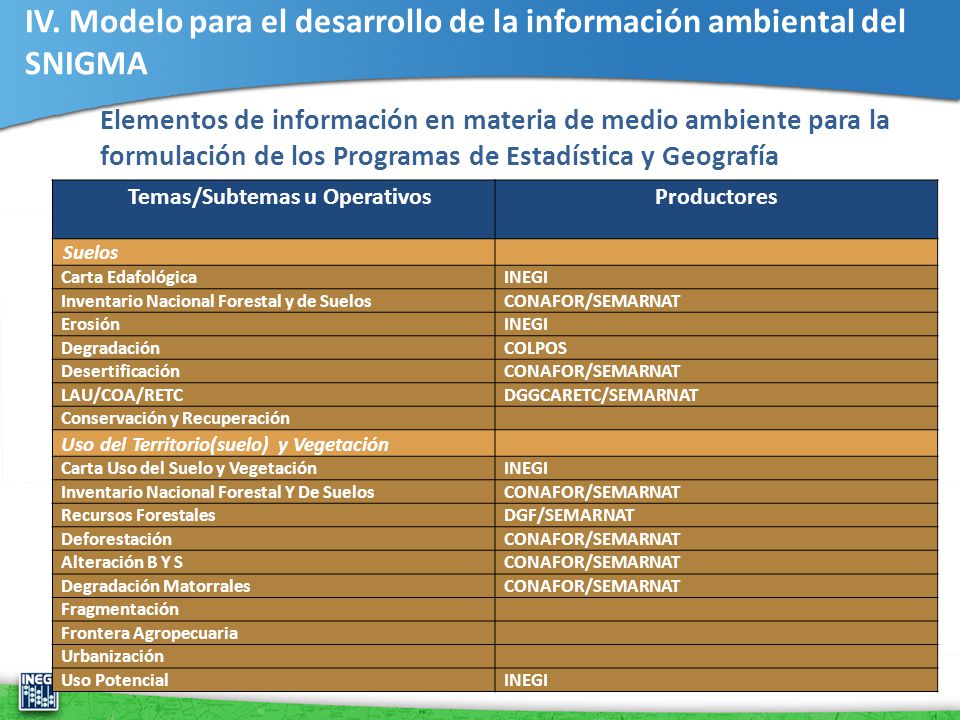960x720 pixels.
Task: Click the 'Desertificación' table cell
Action: pyautogui.click(x=274, y=372)
